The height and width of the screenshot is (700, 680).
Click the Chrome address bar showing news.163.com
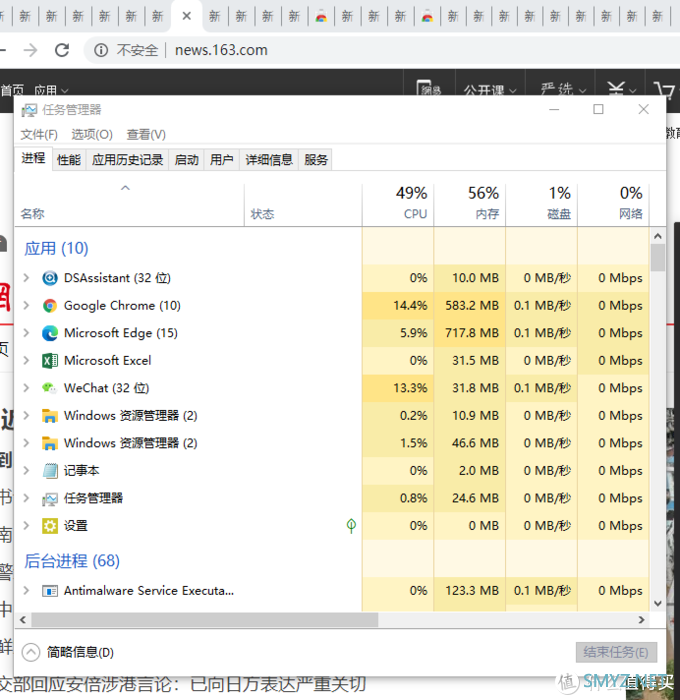pos(382,50)
